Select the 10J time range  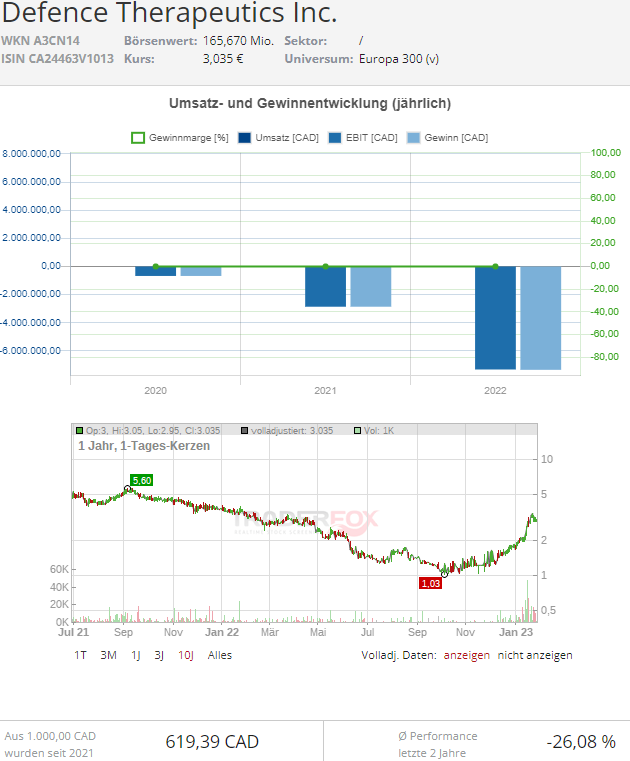point(186,655)
